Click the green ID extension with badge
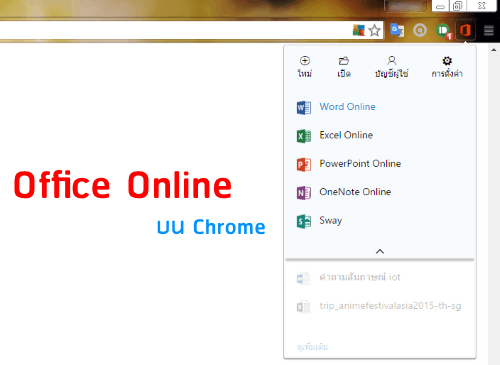This screenshot has height=365, width=500. [444, 31]
